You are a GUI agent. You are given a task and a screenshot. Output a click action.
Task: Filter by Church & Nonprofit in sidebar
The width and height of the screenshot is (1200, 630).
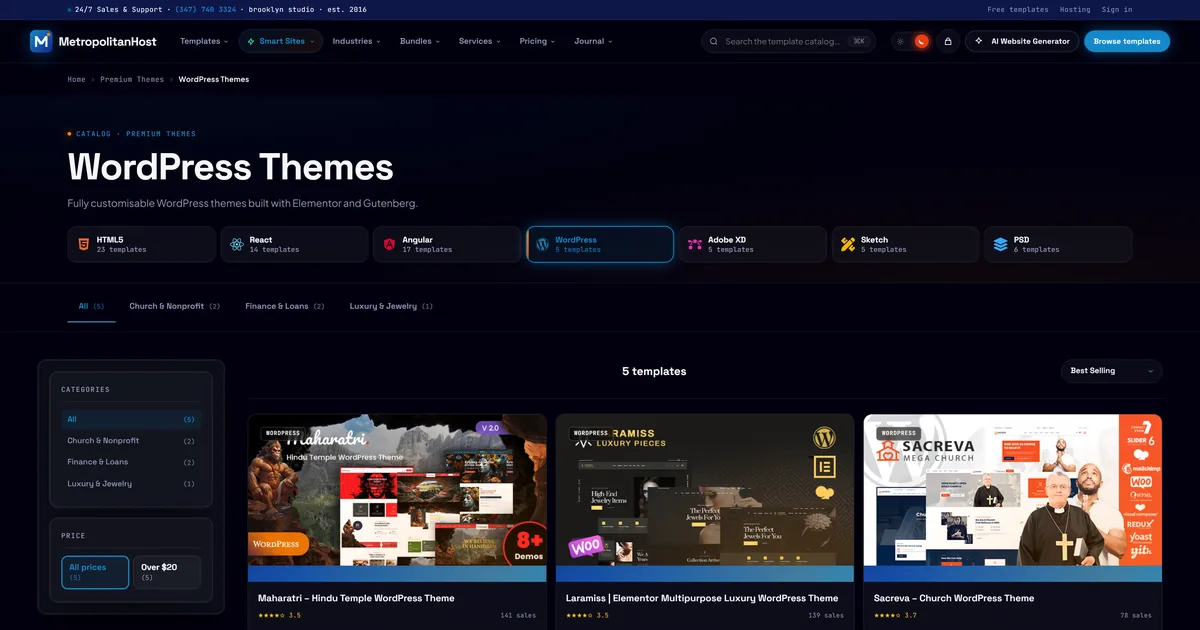coord(131,441)
